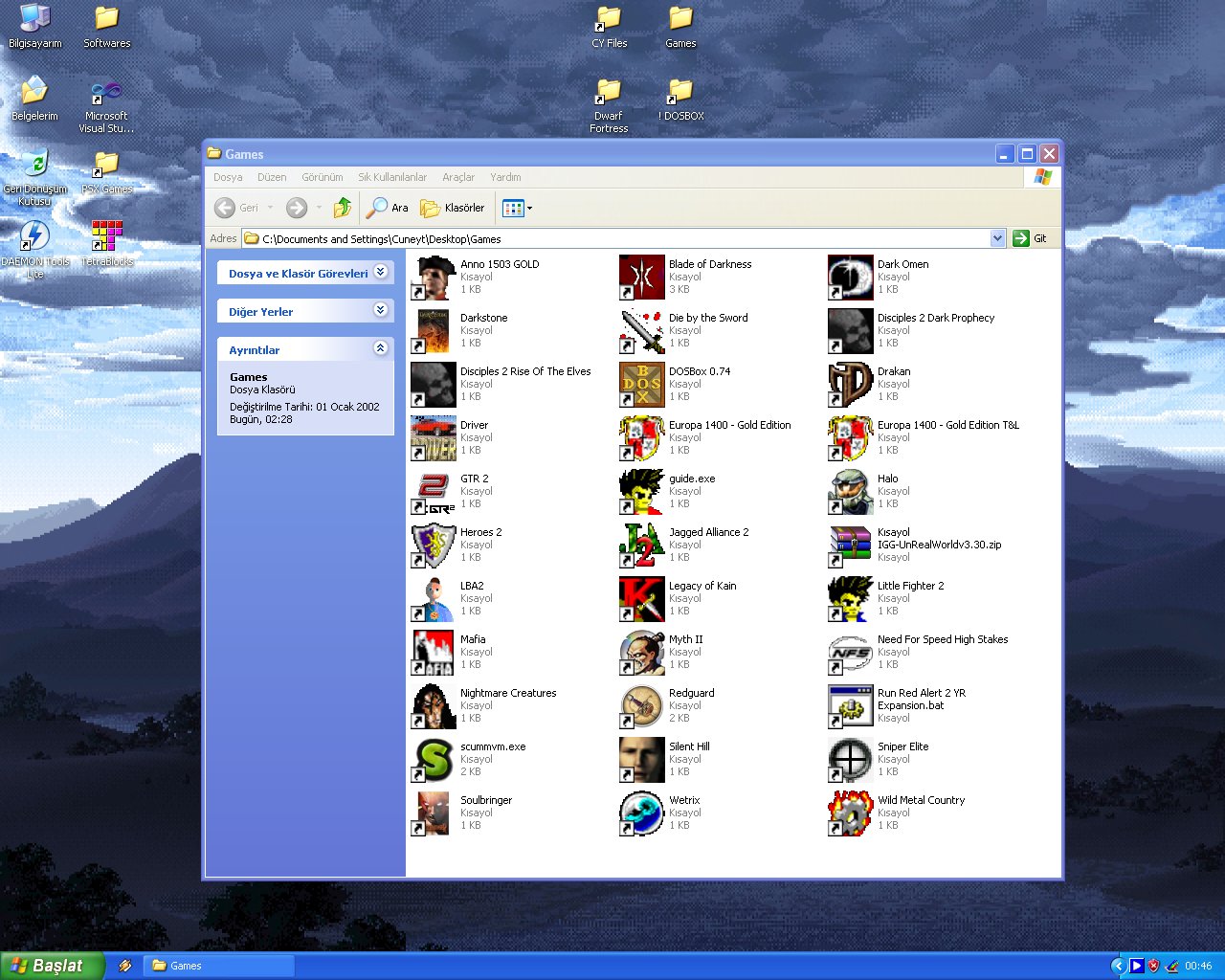Click the Wetrix shortcut icon
This screenshot has width=1225, height=980.
(x=641, y=813)
